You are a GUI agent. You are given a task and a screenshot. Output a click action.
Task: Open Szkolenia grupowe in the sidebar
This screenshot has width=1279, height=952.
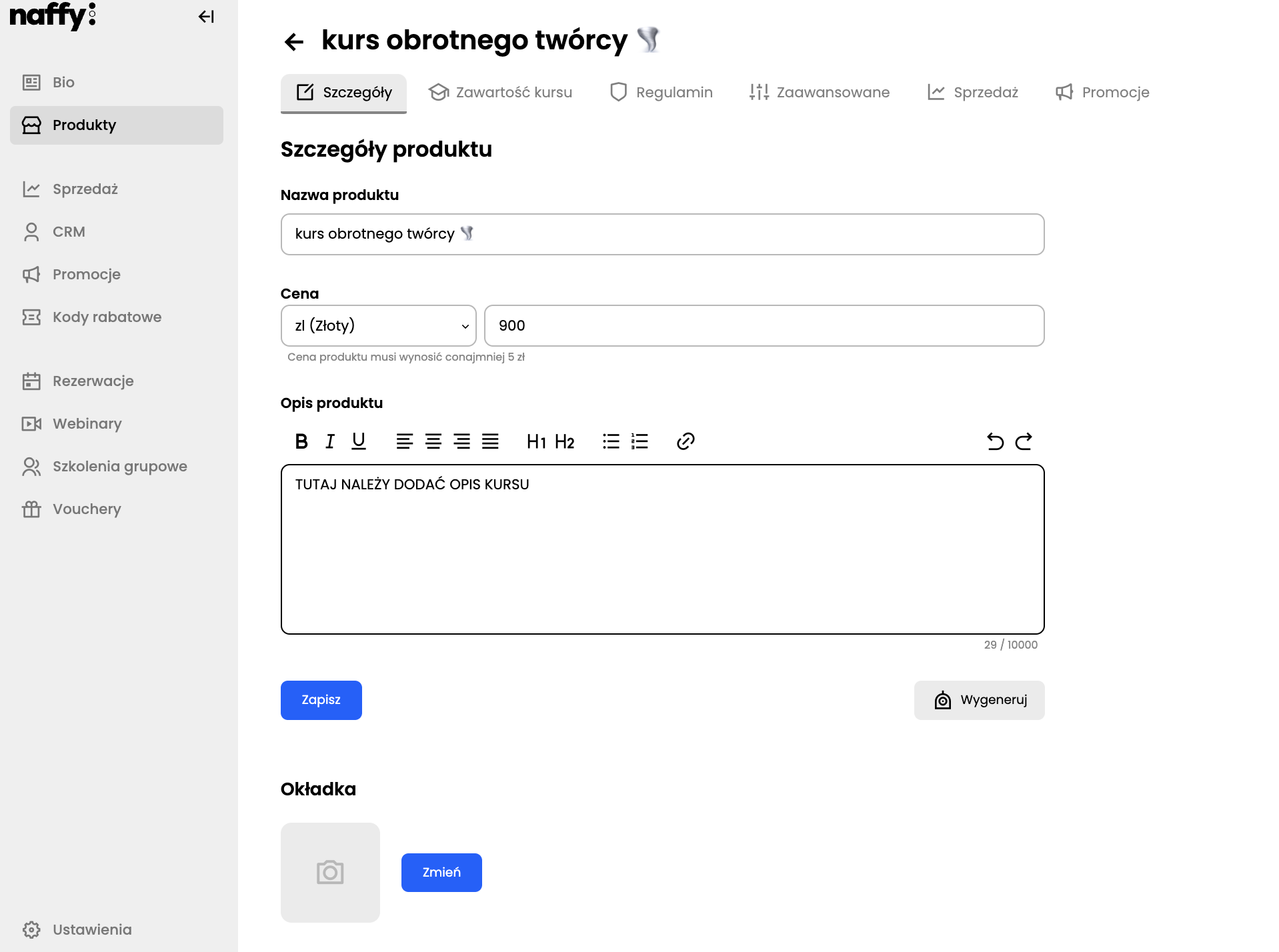pyautogui.click(x=117, y=467)
